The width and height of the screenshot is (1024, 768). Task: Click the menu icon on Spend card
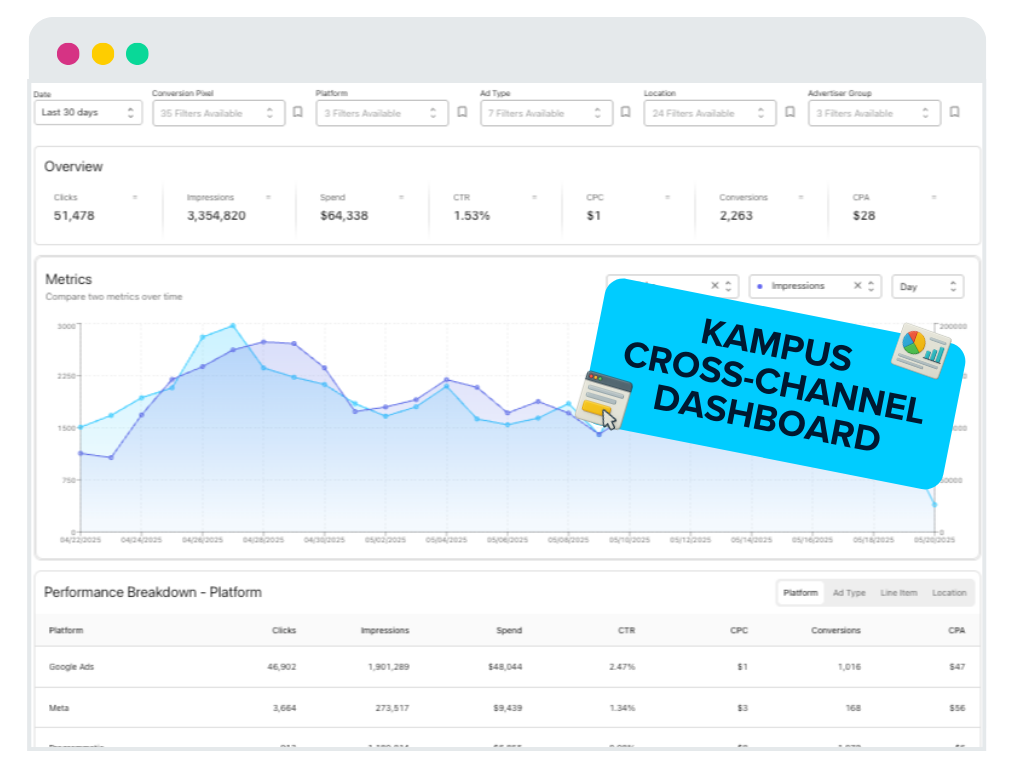pyautogui.click(x=402, y=197)
